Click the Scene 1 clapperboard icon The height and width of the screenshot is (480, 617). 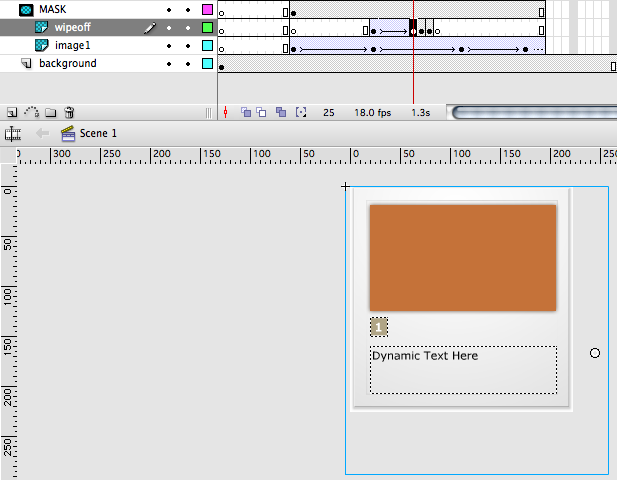click(x=68, y=133)
